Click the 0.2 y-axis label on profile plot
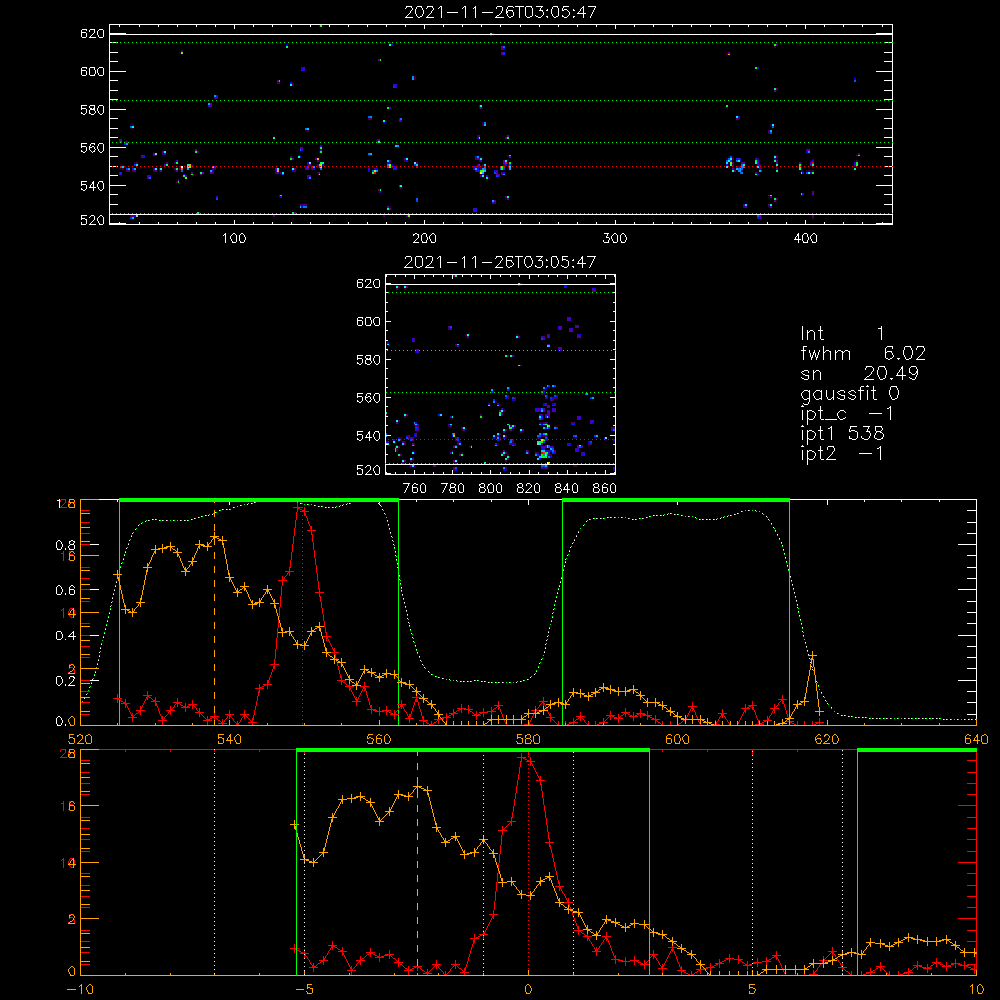Image resolution: width=1000 pixels, height=1000 pixels. click(x=65, y=681)
